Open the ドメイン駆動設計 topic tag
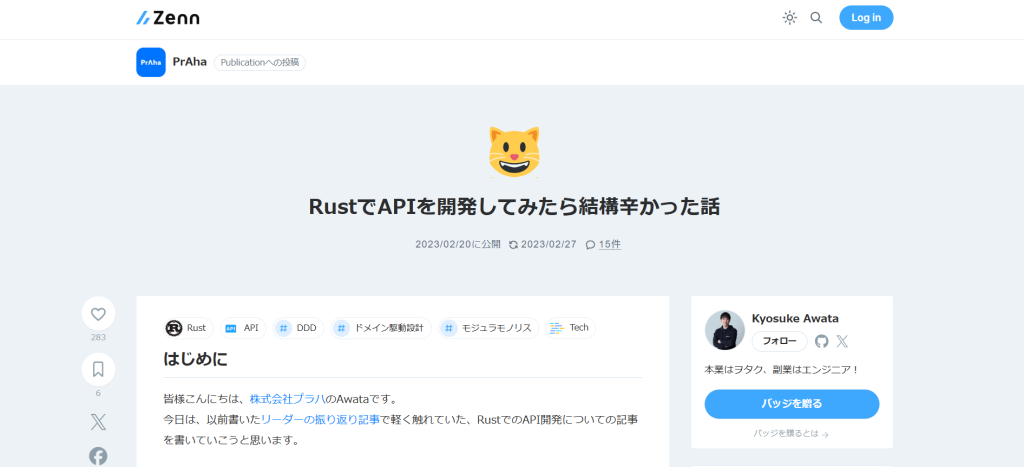Viewport: 1024px width, 467px height. (380, 328)
